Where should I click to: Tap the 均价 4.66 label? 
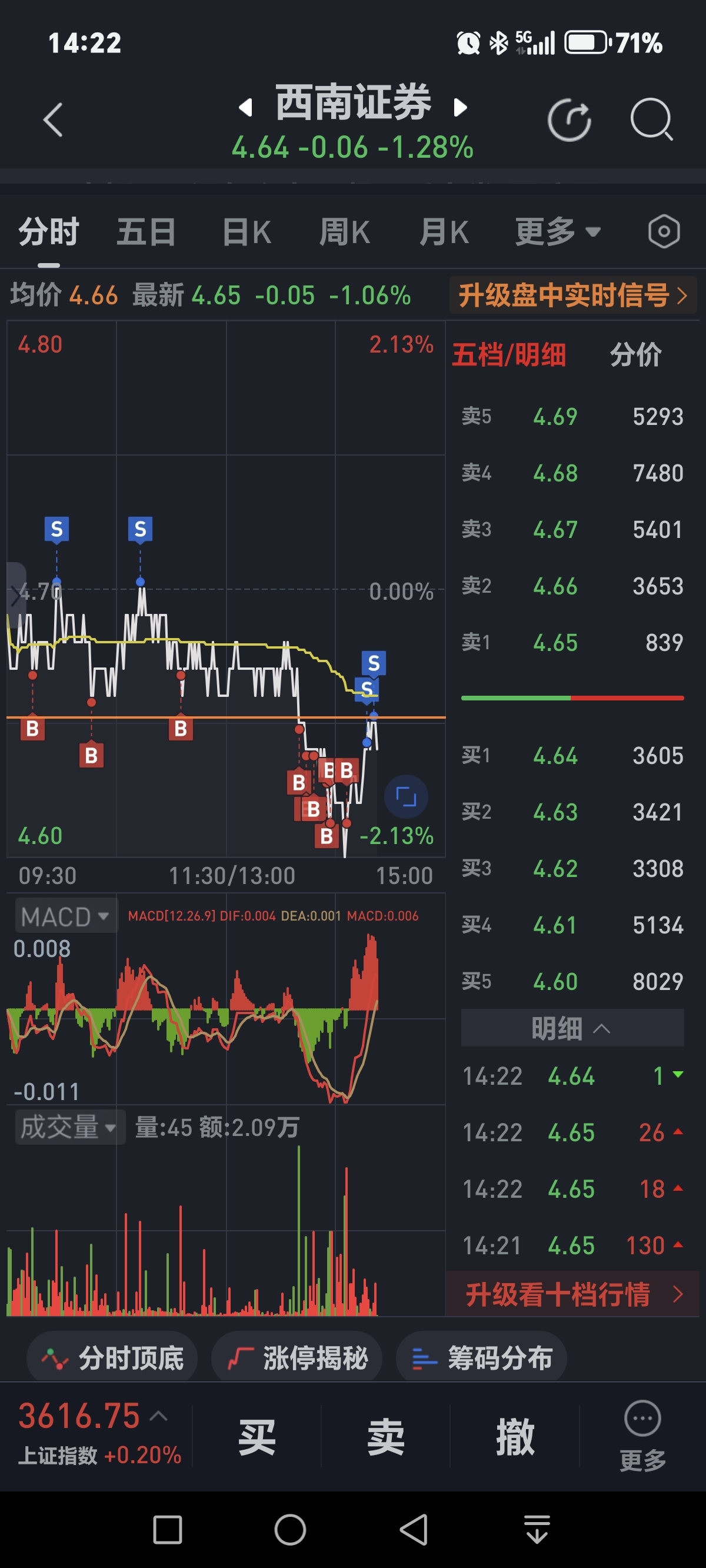pos(64,295)
